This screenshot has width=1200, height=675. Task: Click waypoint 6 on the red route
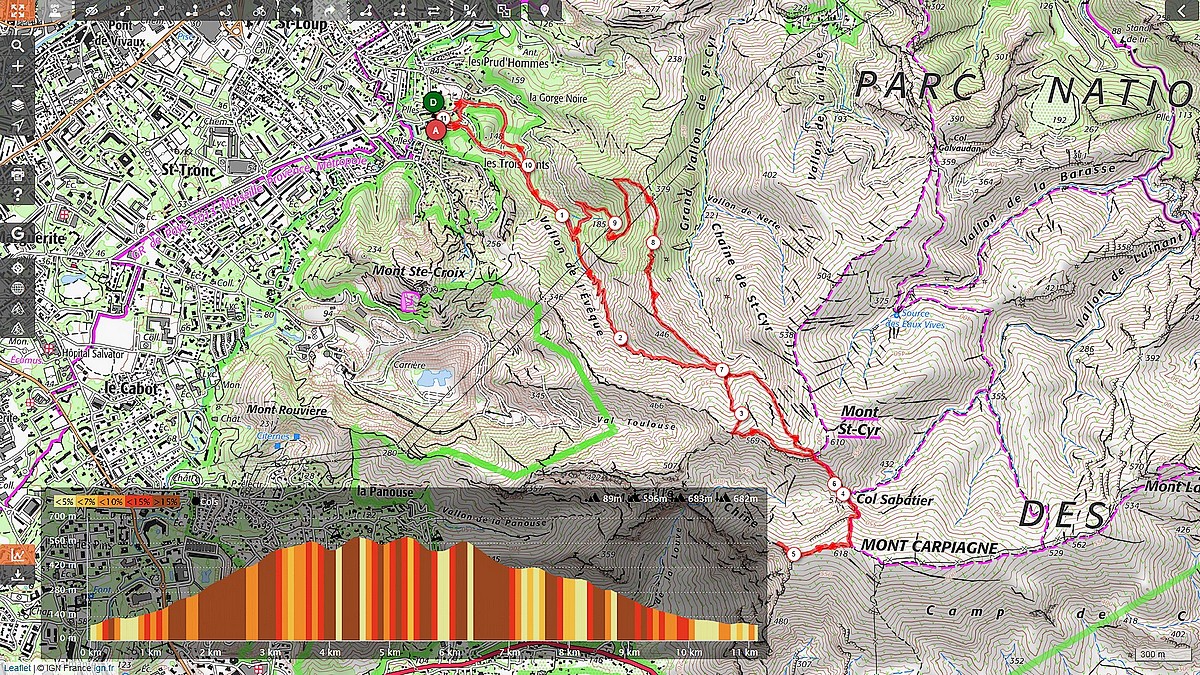(833, 484)
